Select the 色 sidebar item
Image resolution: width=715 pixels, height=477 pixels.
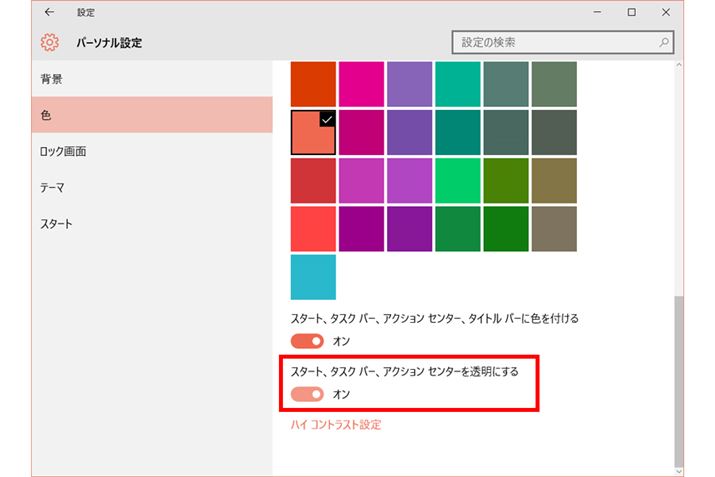point(46,115)
